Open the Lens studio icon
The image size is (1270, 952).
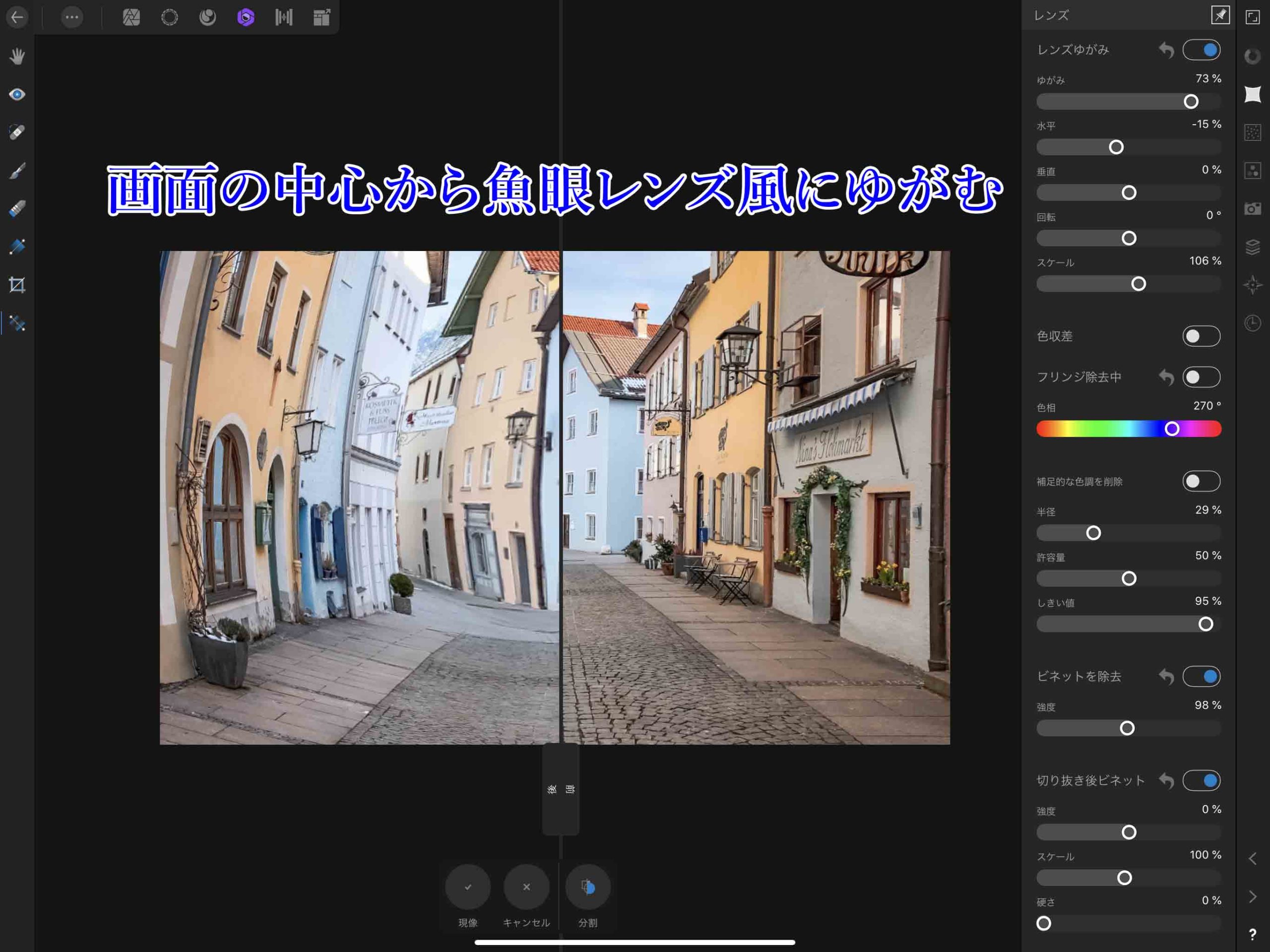click(1253, 94)
